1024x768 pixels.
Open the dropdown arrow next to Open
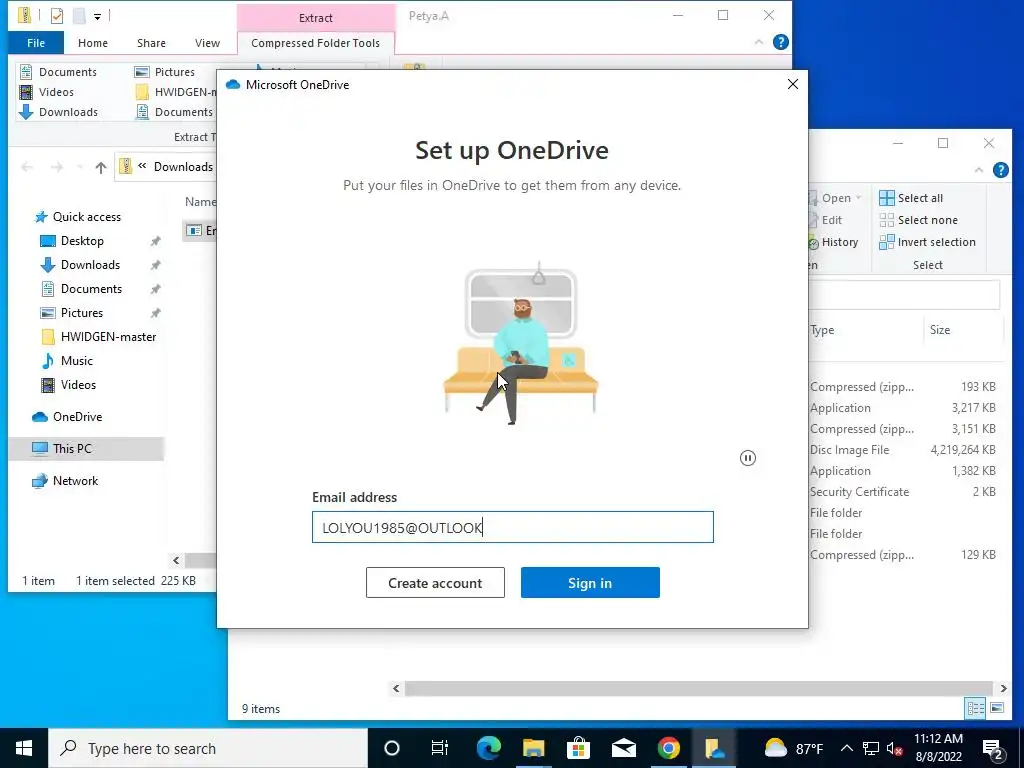click(x=858, y=198)
